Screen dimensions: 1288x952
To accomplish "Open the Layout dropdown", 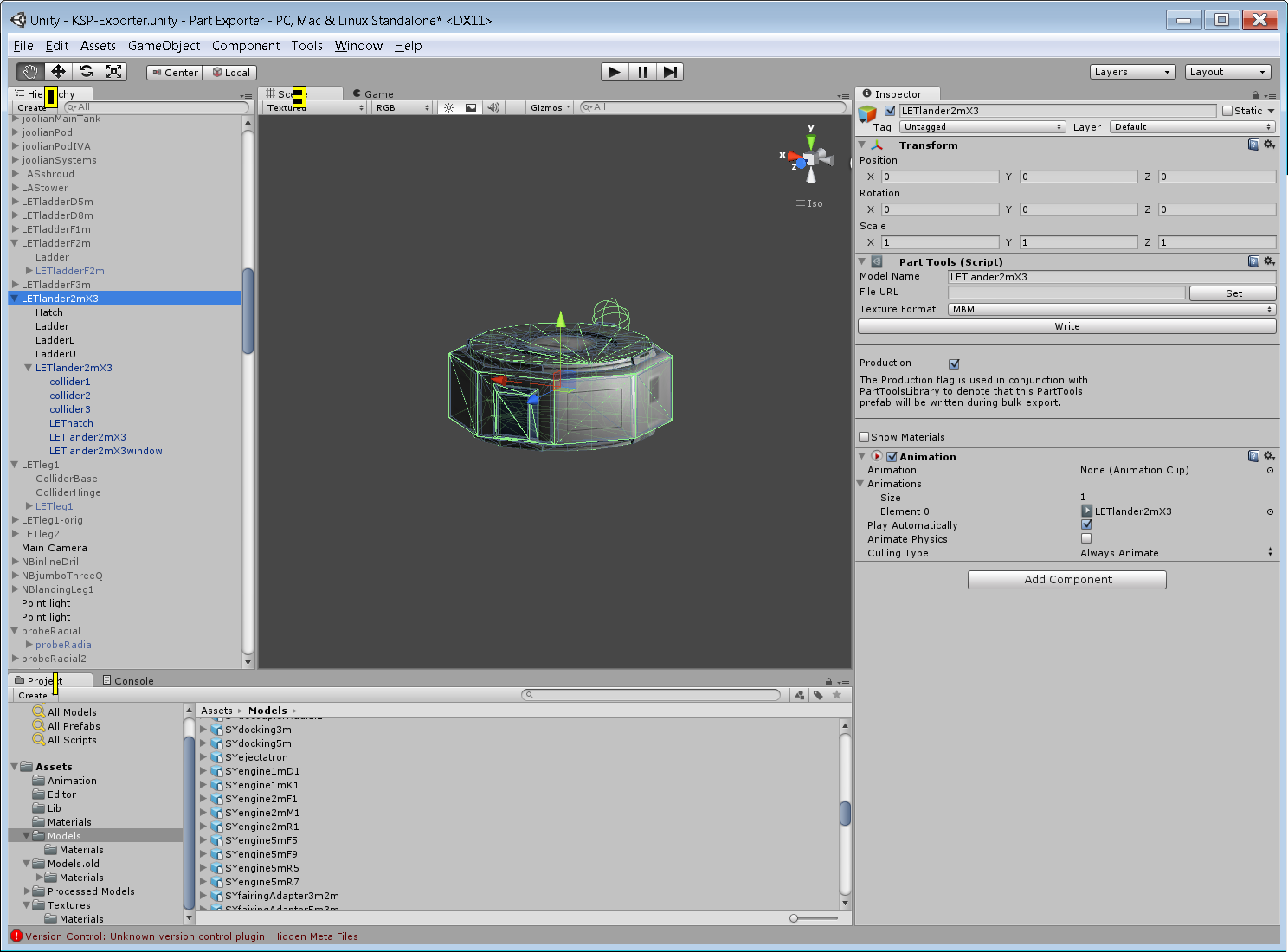I will pos(1228,72).
